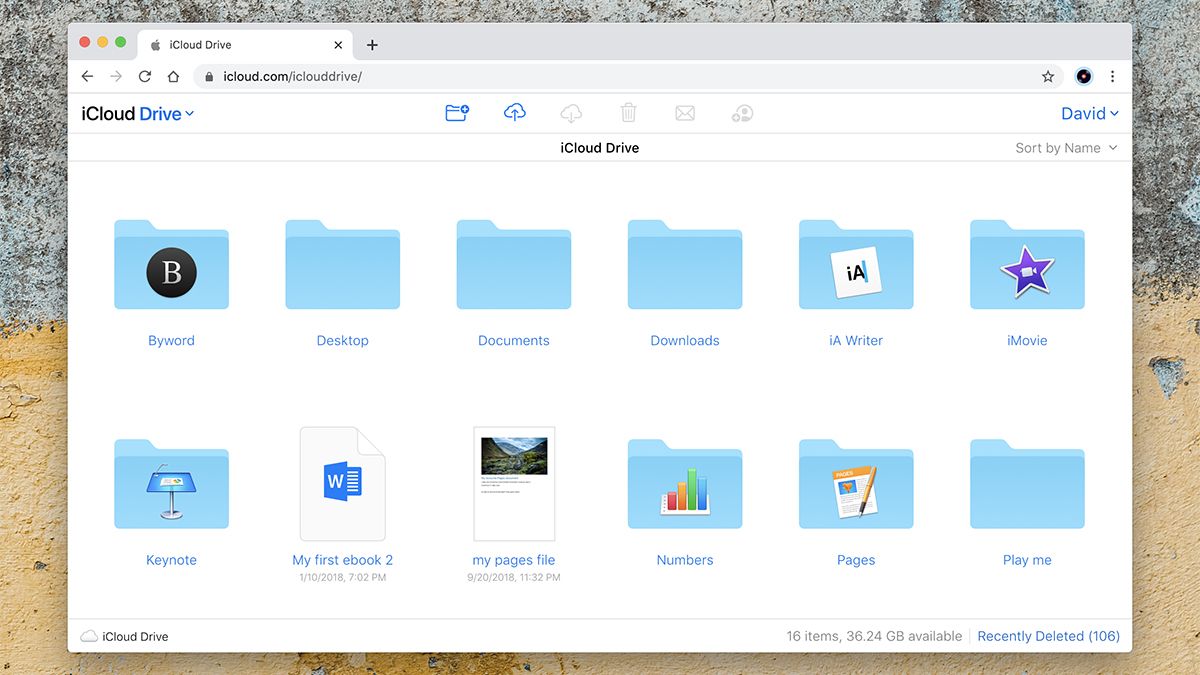Click the cloud download icon

[x=571, y=113]
